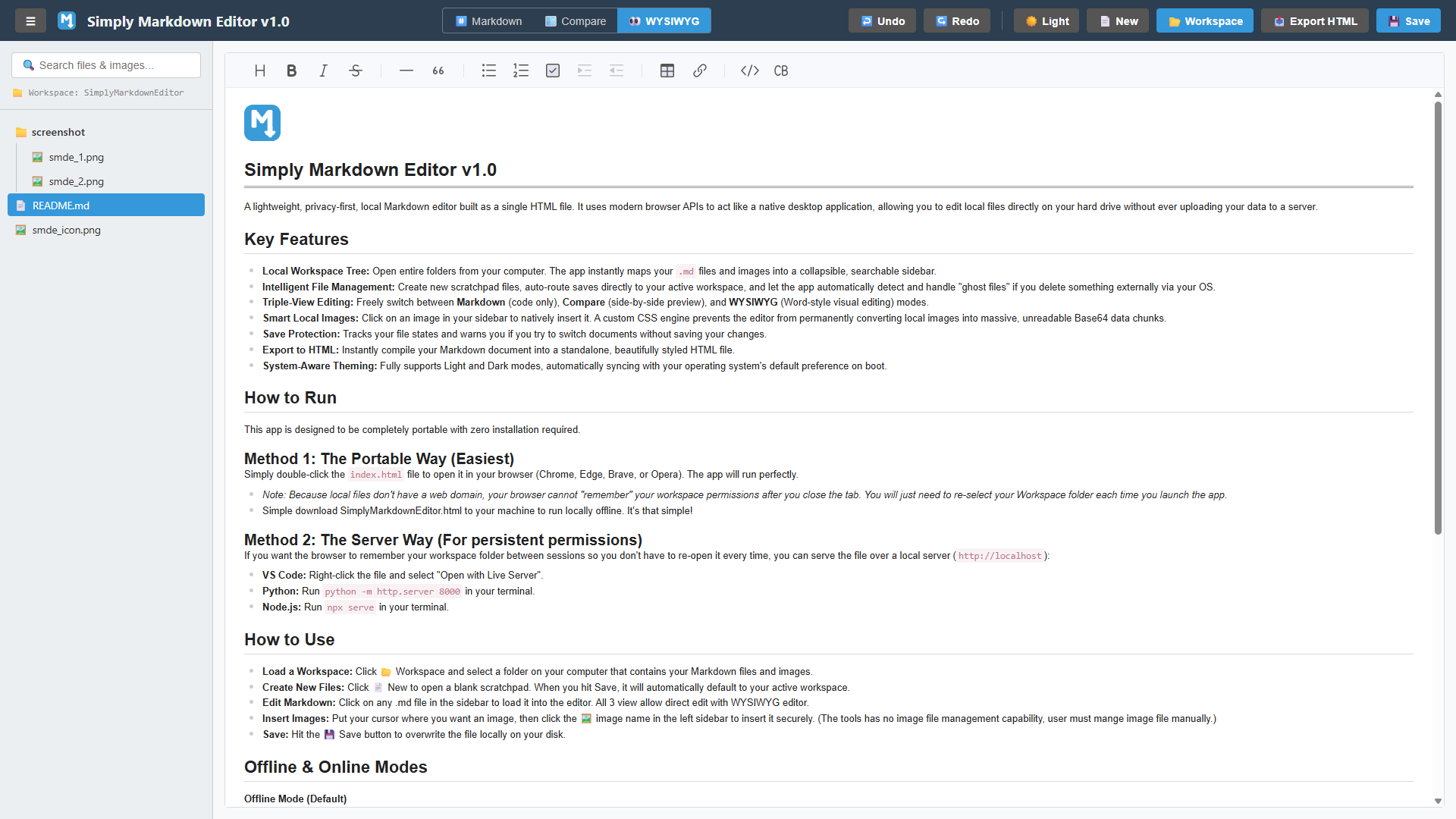Insert a hyperlink with link icon
The image size is (1456, 819).
700,71
